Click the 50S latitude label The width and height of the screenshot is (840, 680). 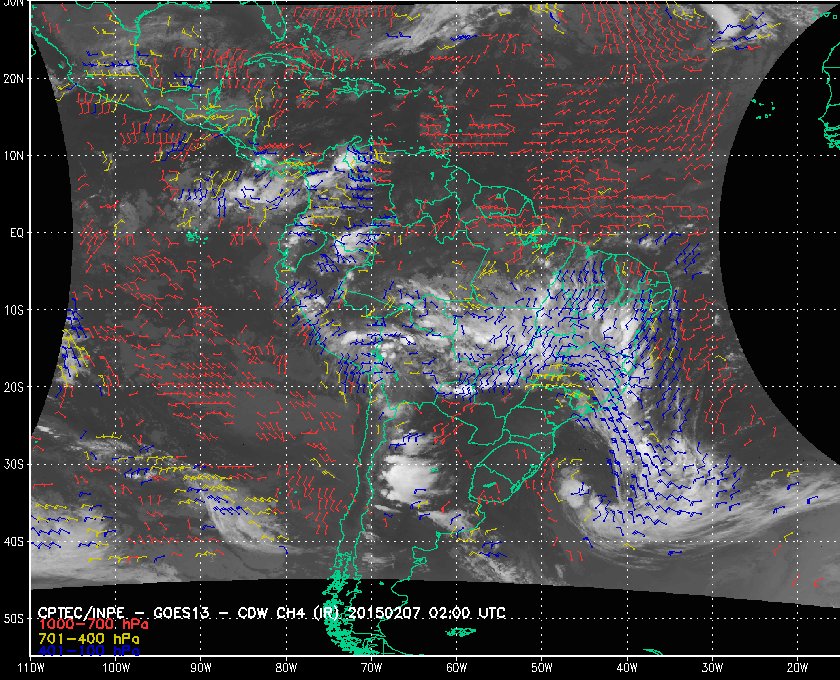pos(13,618)
